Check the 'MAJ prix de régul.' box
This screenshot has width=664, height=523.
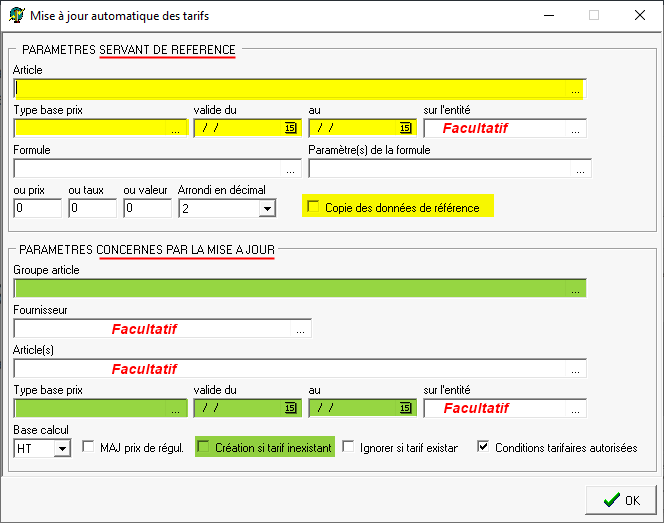[x=88, y=447]
